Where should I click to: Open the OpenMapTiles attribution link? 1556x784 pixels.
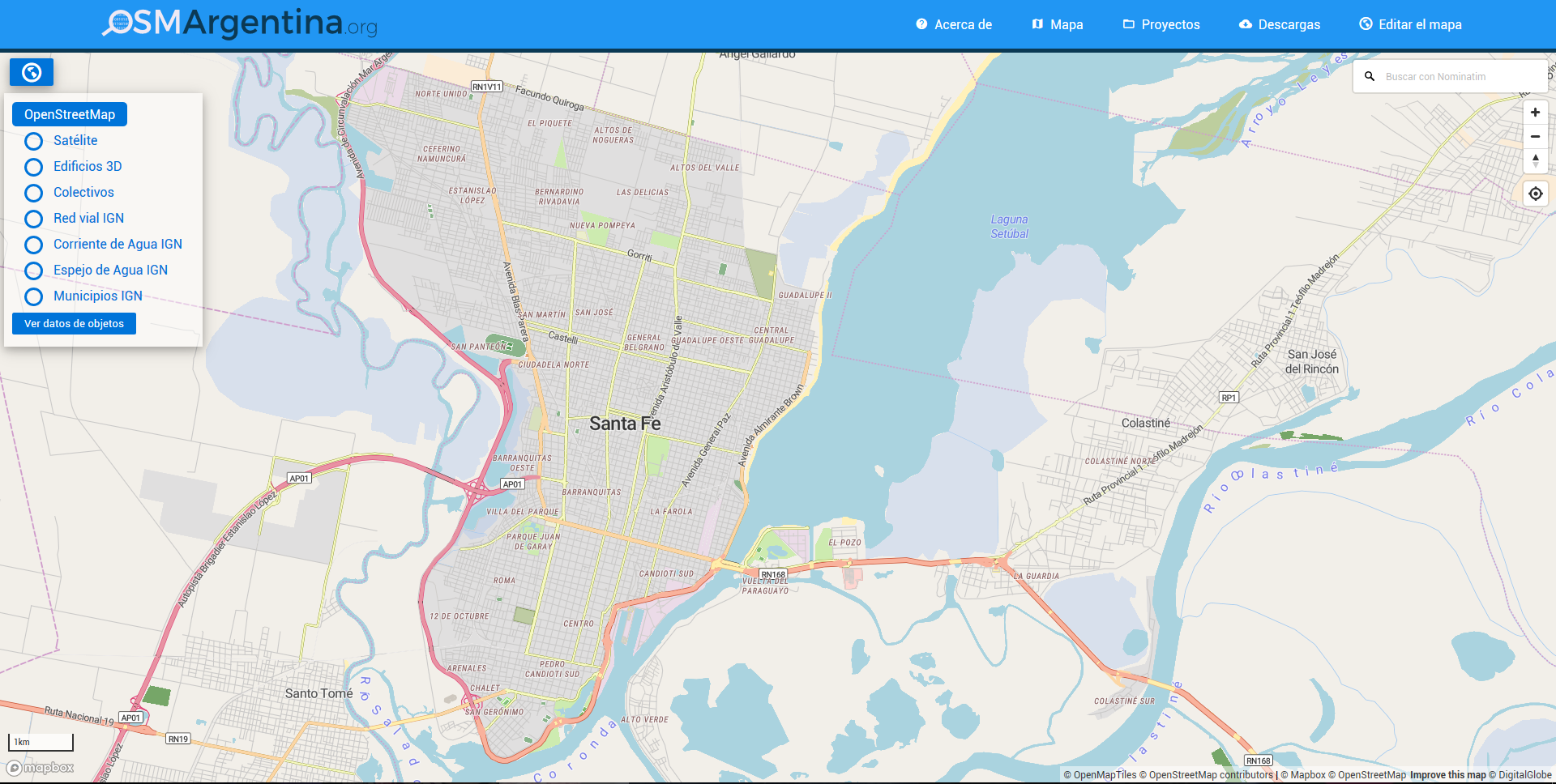[1100, 775]
